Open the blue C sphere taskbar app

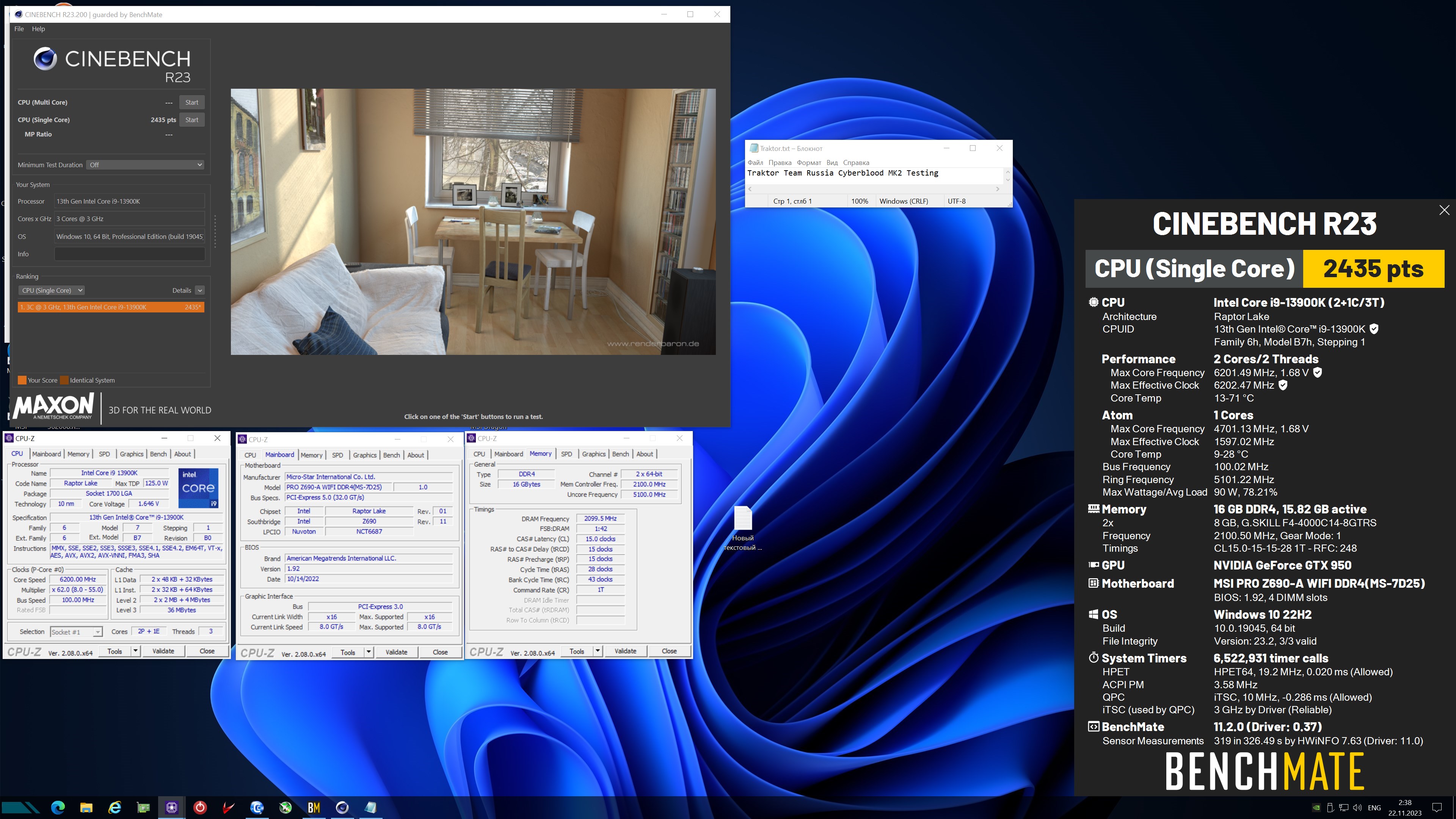coord(257,807)
